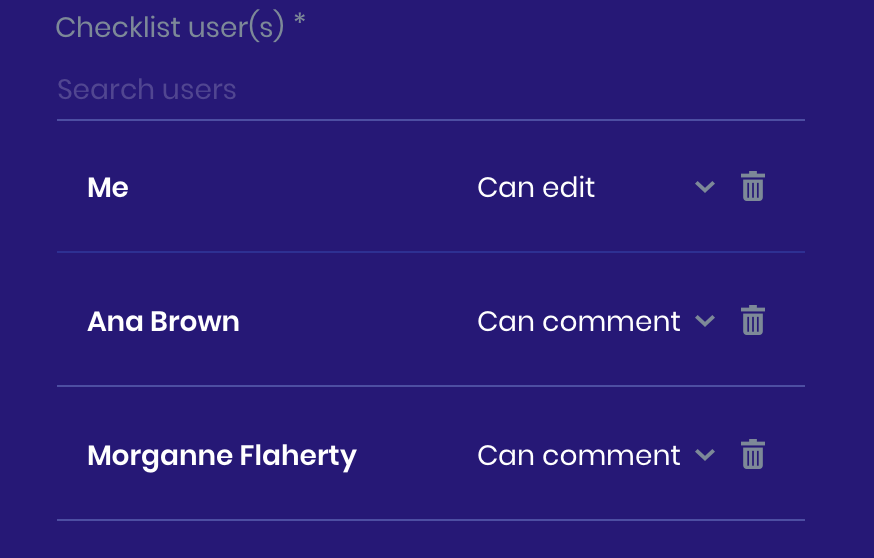Click empty space between Ana Brown and Can comment
This screenshot has width=874, height=558.
(357, 322)
